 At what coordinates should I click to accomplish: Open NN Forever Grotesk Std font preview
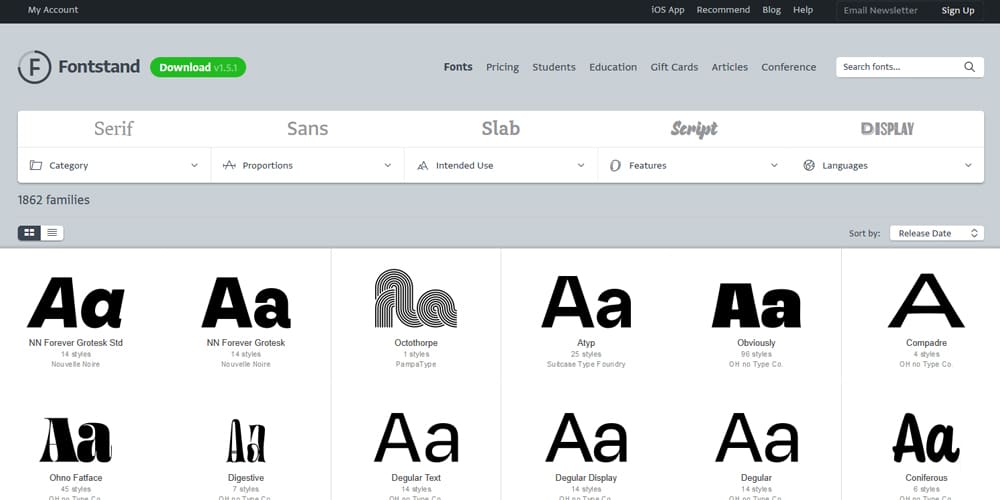point(76,302)
